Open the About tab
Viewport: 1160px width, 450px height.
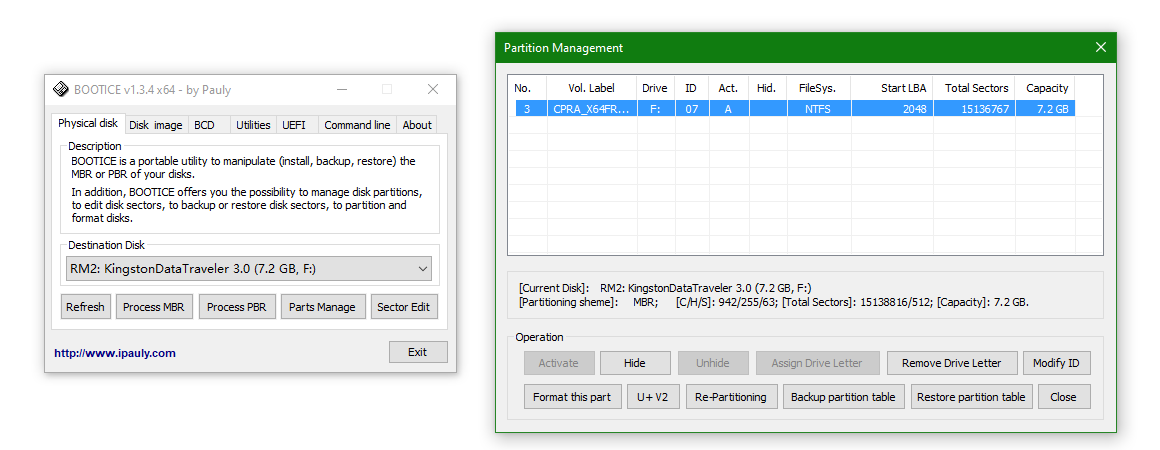(x=417, y=125)
